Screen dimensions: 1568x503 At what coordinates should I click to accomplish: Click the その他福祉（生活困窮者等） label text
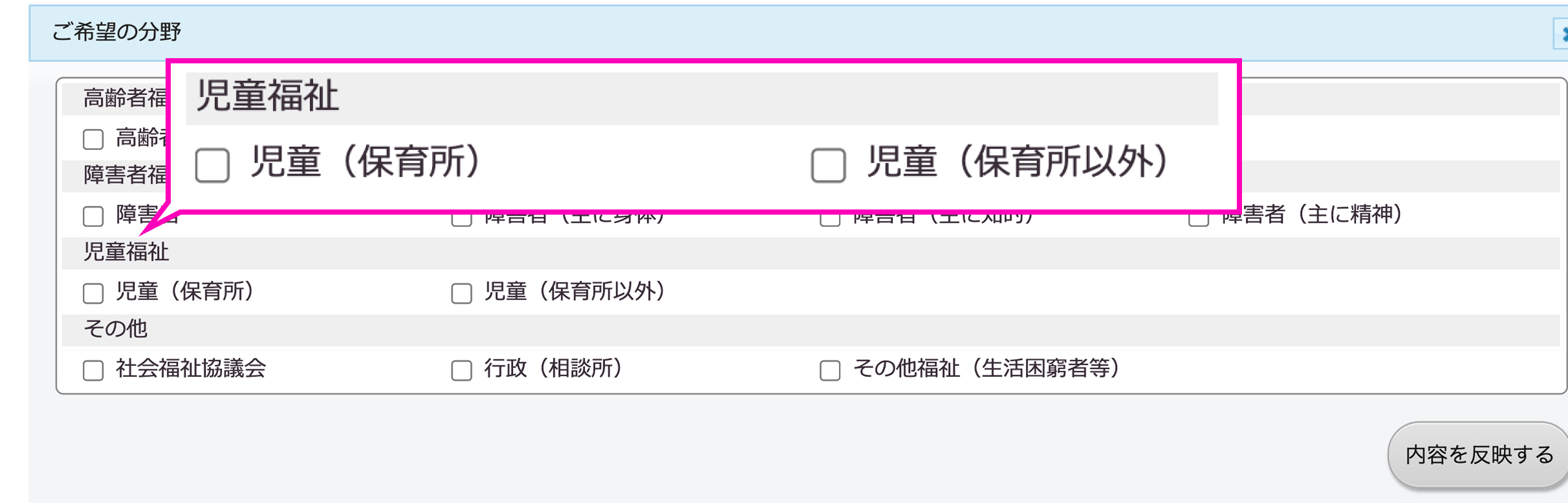coord(986,369)
